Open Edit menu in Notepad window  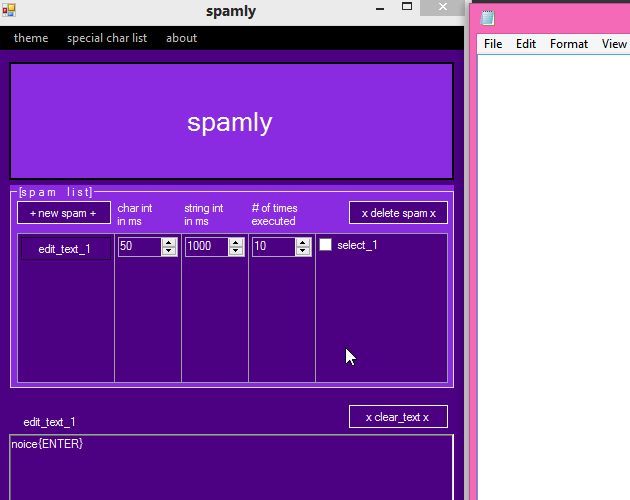526,44
